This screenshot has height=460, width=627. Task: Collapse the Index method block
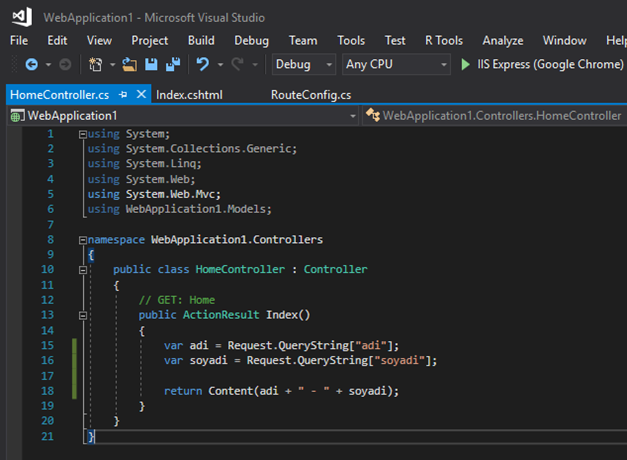(x=83, y=316)
